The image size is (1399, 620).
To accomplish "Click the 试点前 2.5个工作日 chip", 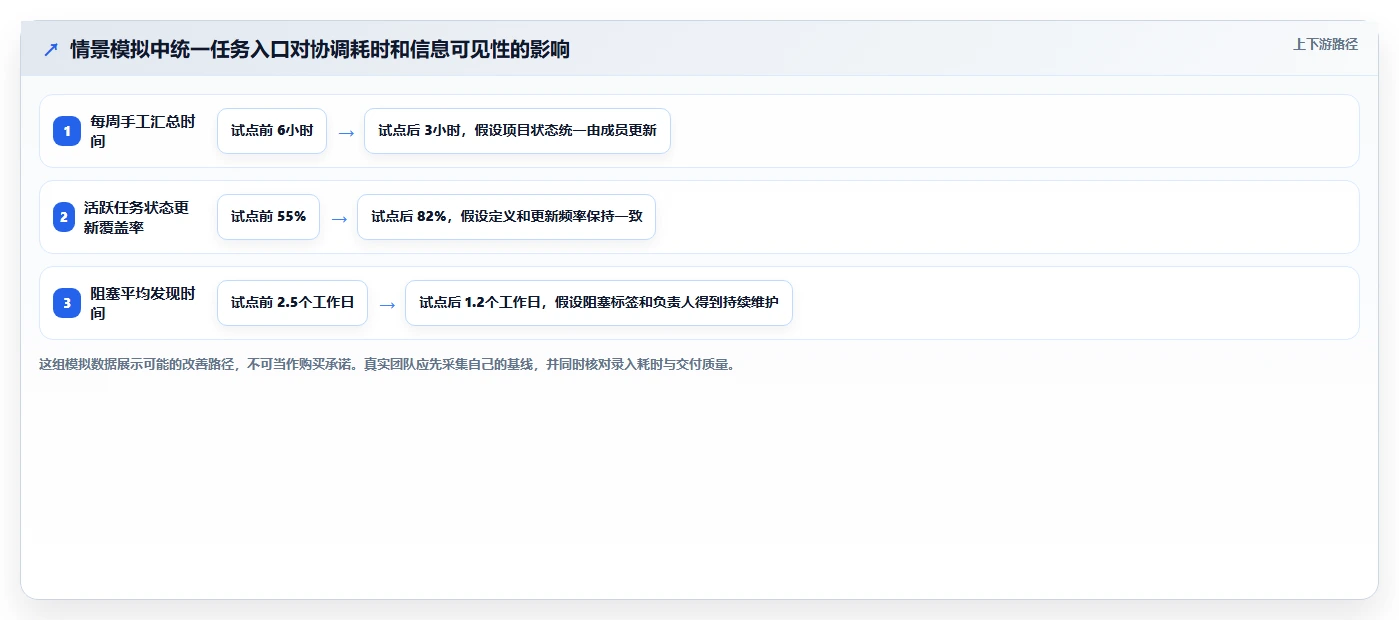I will [x=292, y=303].
